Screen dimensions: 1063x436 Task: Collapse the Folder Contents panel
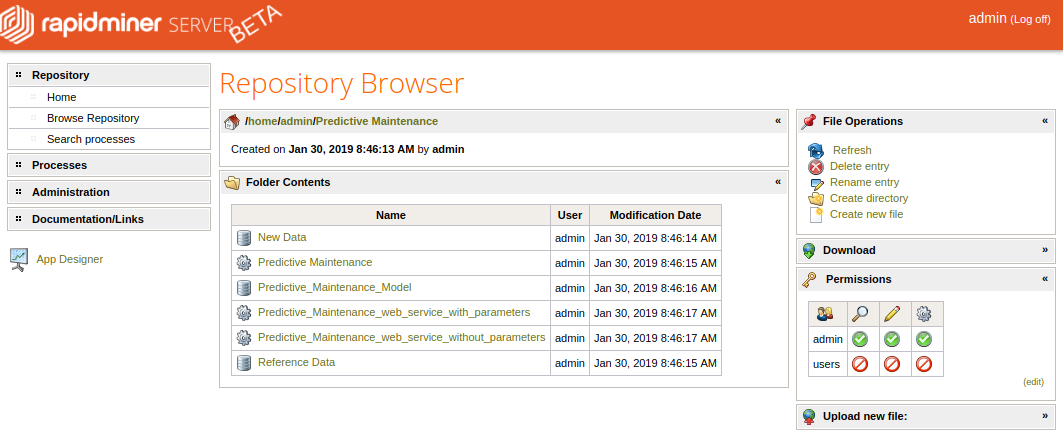(x=778, y=182)
